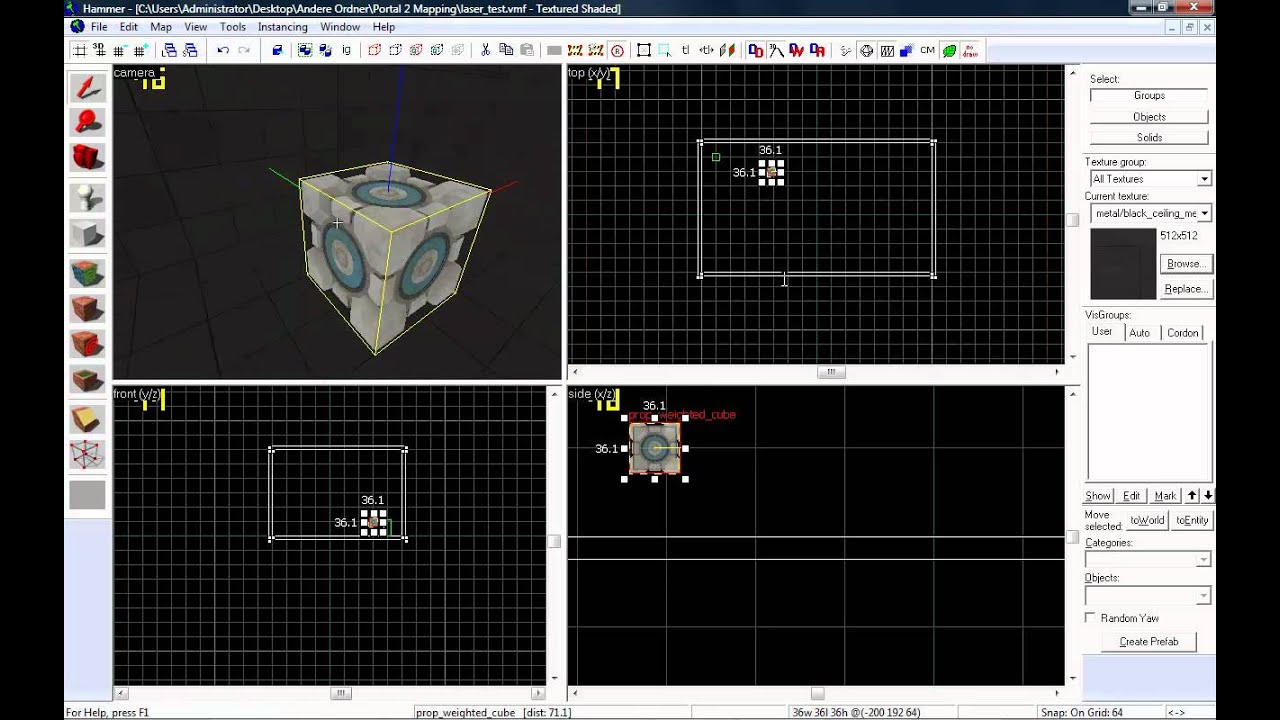Viewport: 1280px width, 720px height.
Task: Click the smaller grid button
Action: 119,50
